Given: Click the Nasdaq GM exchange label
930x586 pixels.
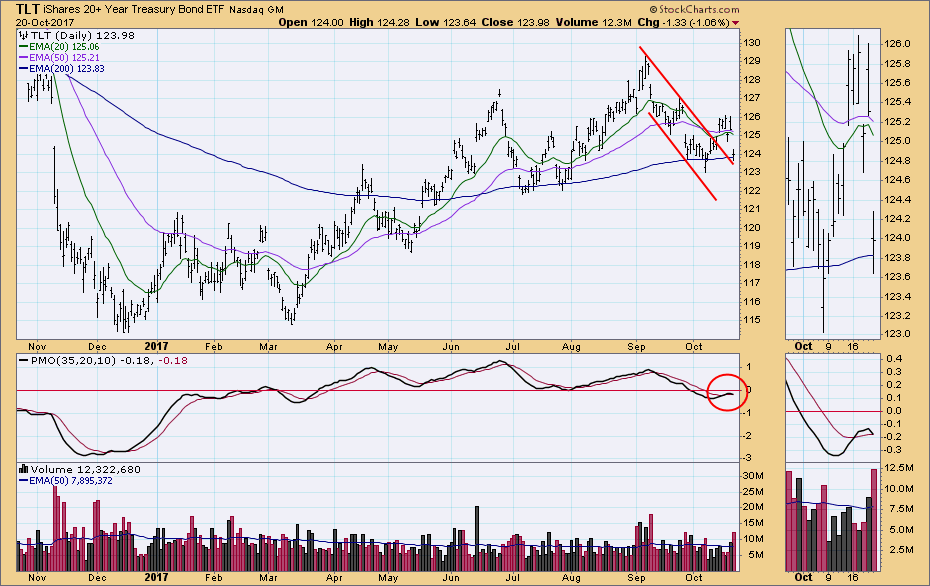Looking at the screenshot, I should click(x=256, y=10).
